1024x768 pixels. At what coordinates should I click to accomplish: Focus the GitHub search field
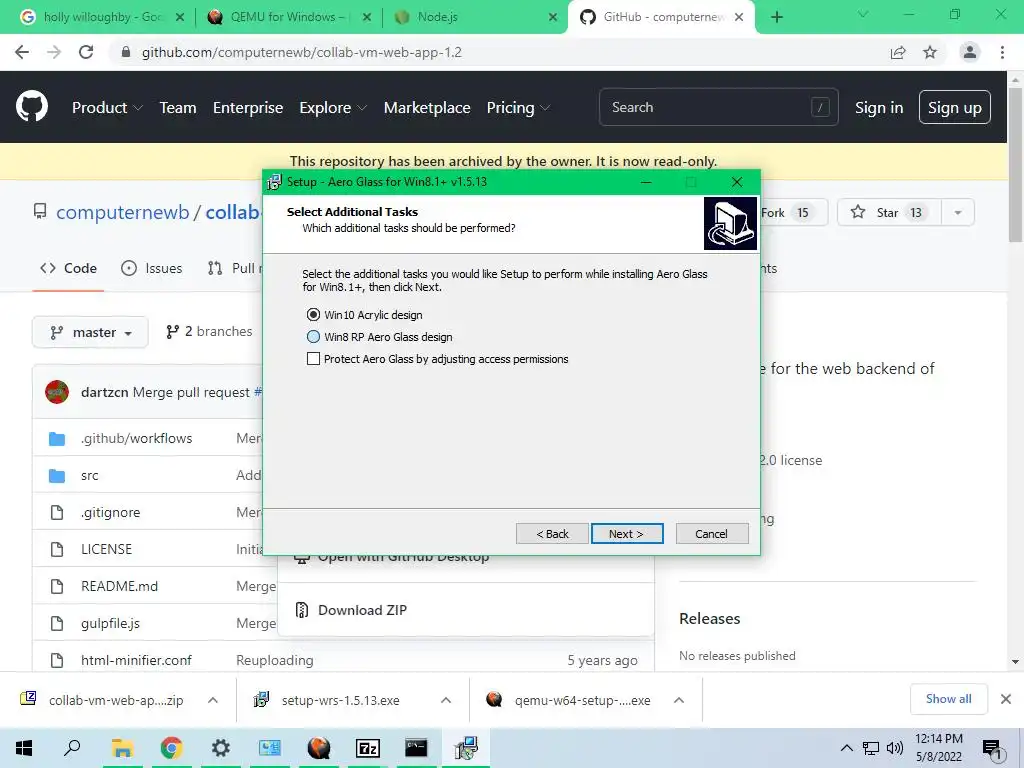click(x=718, y=107)
